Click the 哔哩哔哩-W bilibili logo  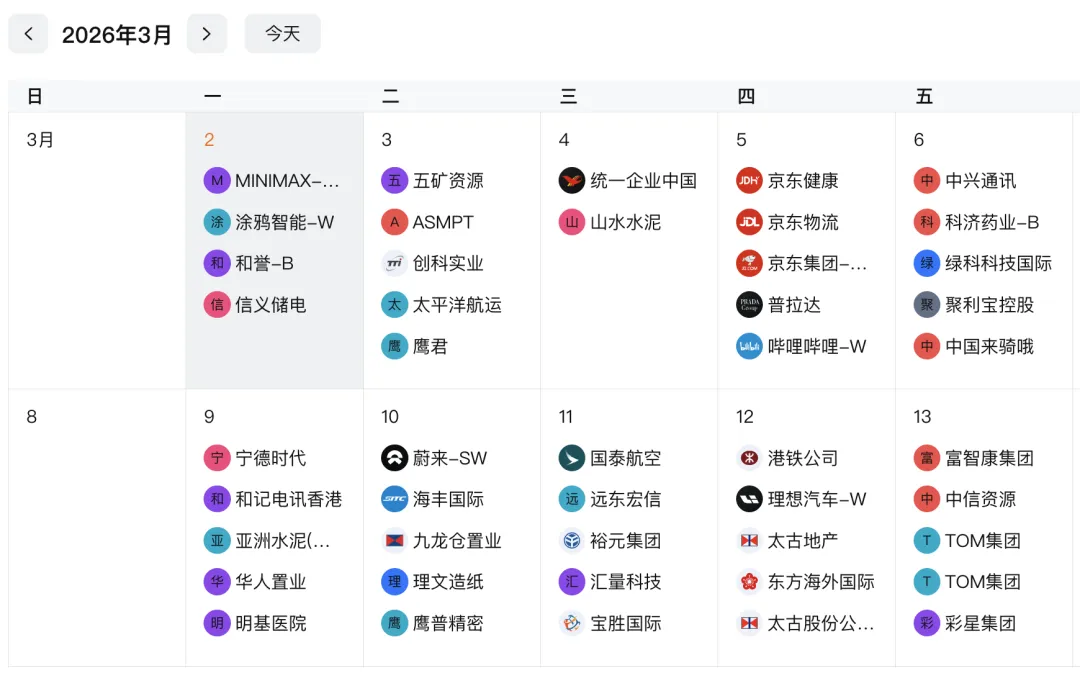749,346
